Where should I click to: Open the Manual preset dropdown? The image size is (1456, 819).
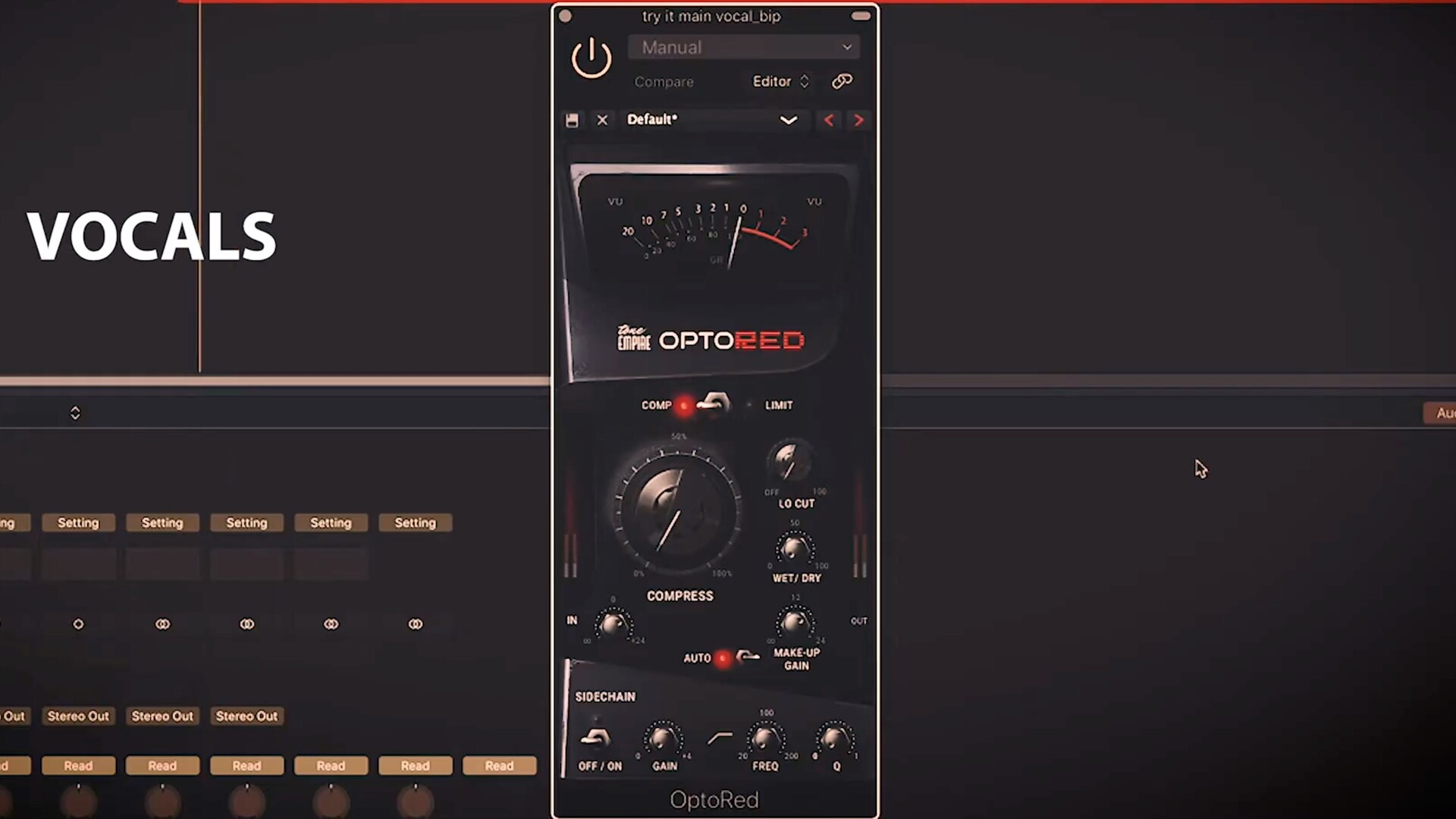pos(744,47)
